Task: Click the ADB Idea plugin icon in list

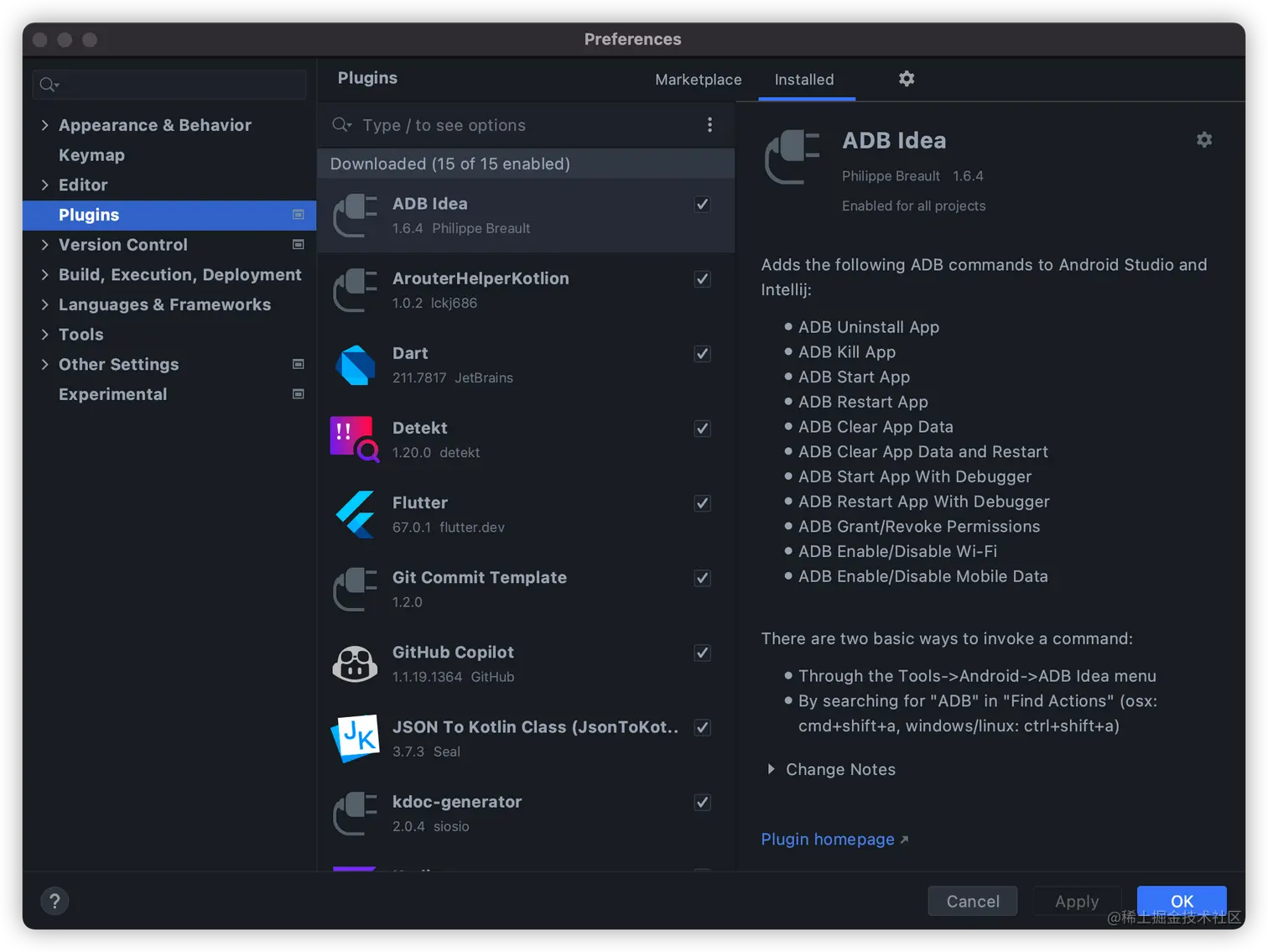Action: click(x=356, y=216)
